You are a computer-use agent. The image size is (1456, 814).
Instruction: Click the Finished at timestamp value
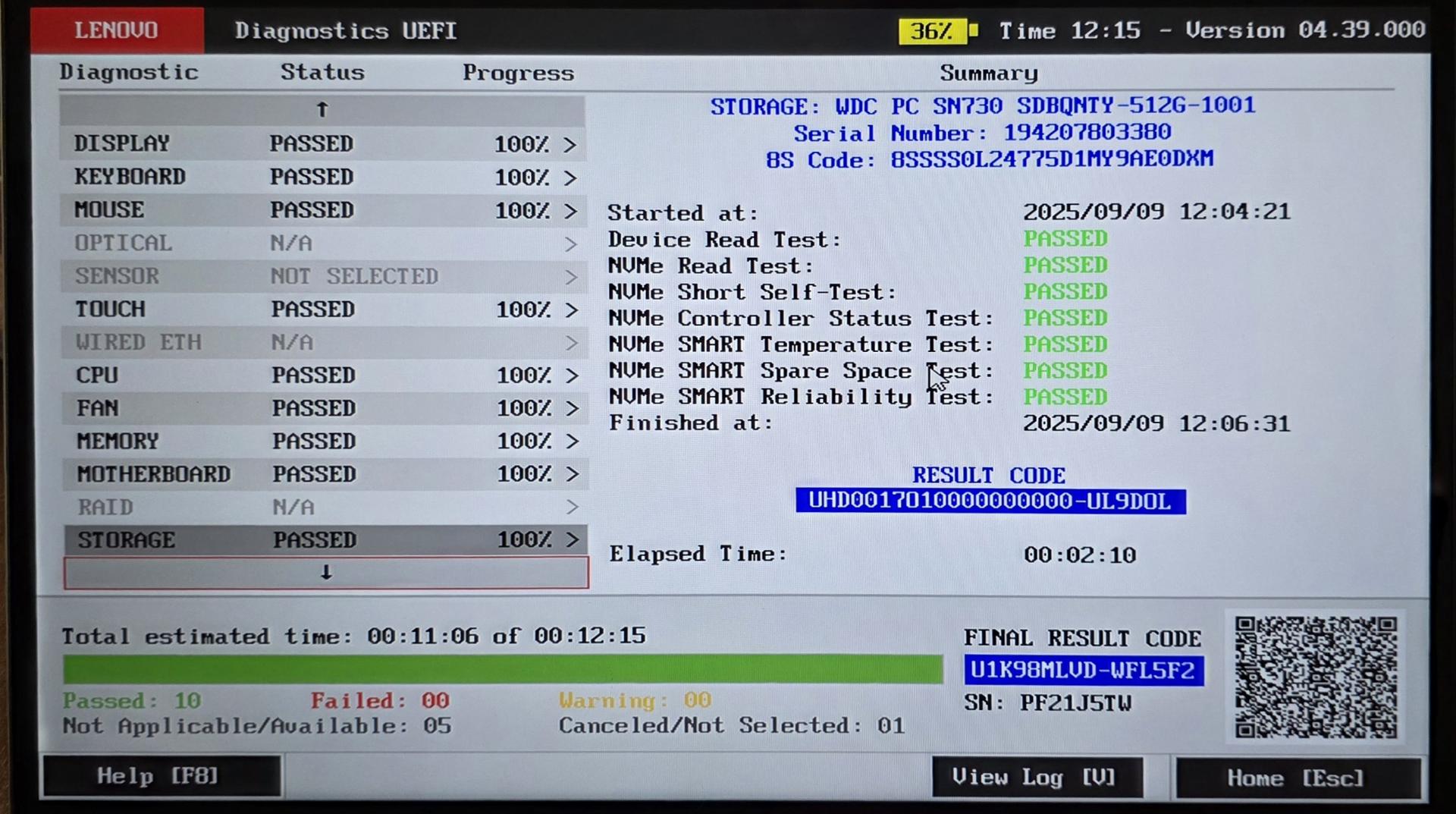click(x=1156, y=423)
